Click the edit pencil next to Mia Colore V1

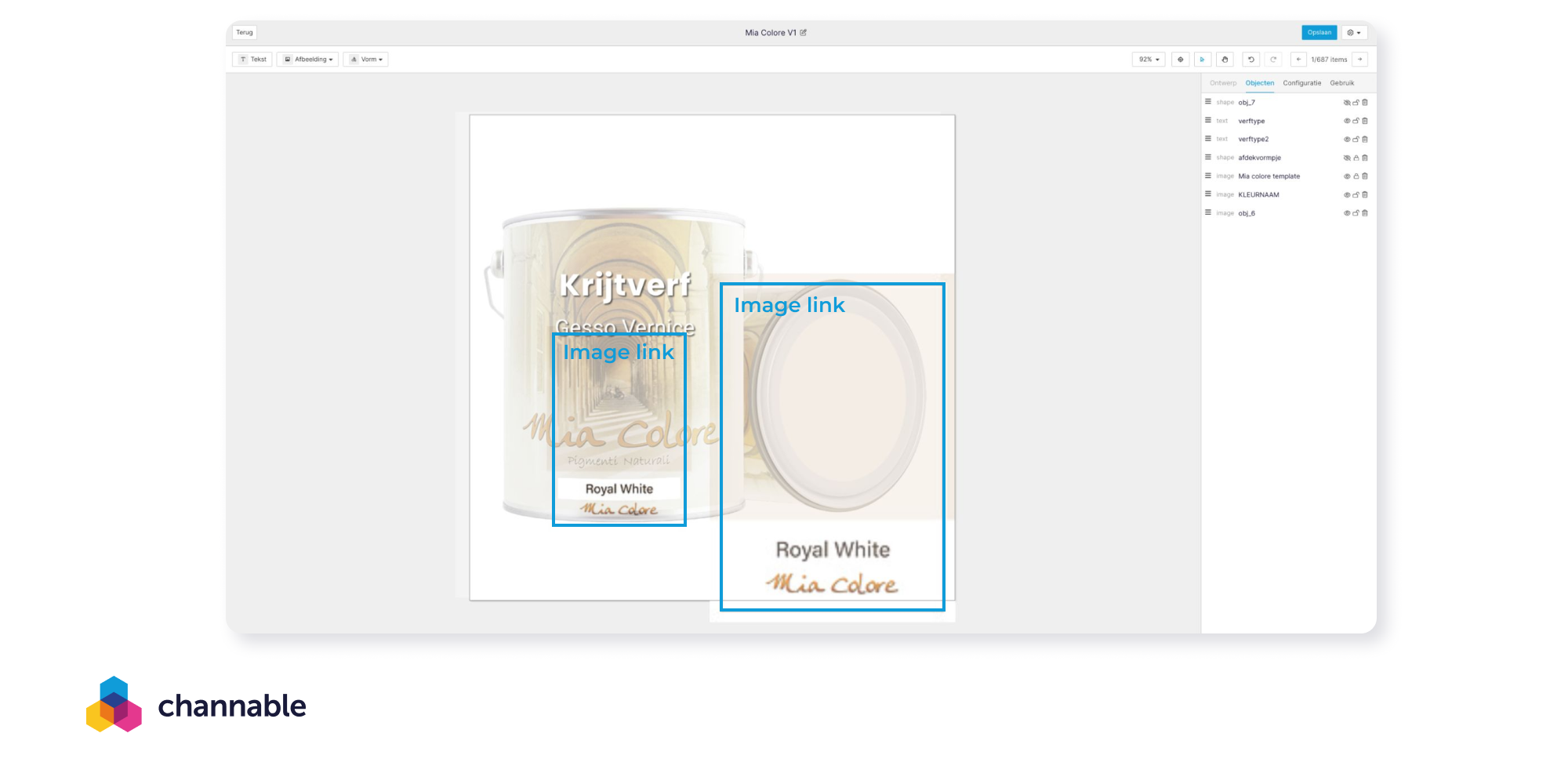pos(804,33)
